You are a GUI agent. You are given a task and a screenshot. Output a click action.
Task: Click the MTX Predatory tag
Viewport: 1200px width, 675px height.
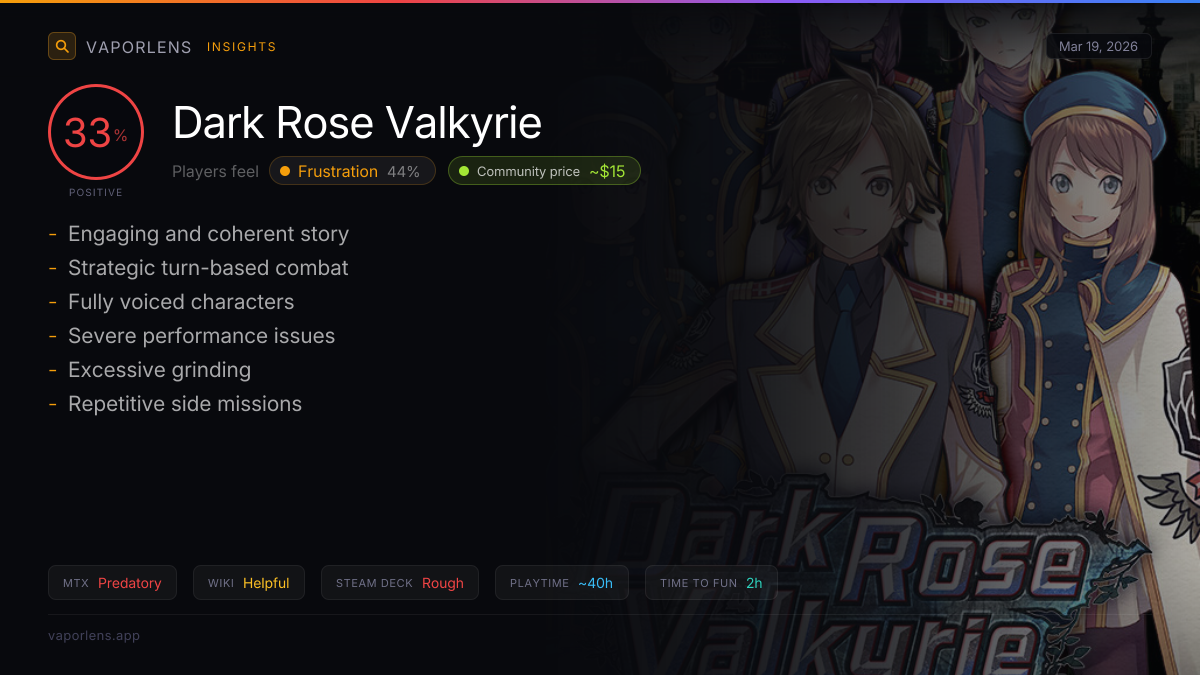pyautogui.click(x=112, y=583)
